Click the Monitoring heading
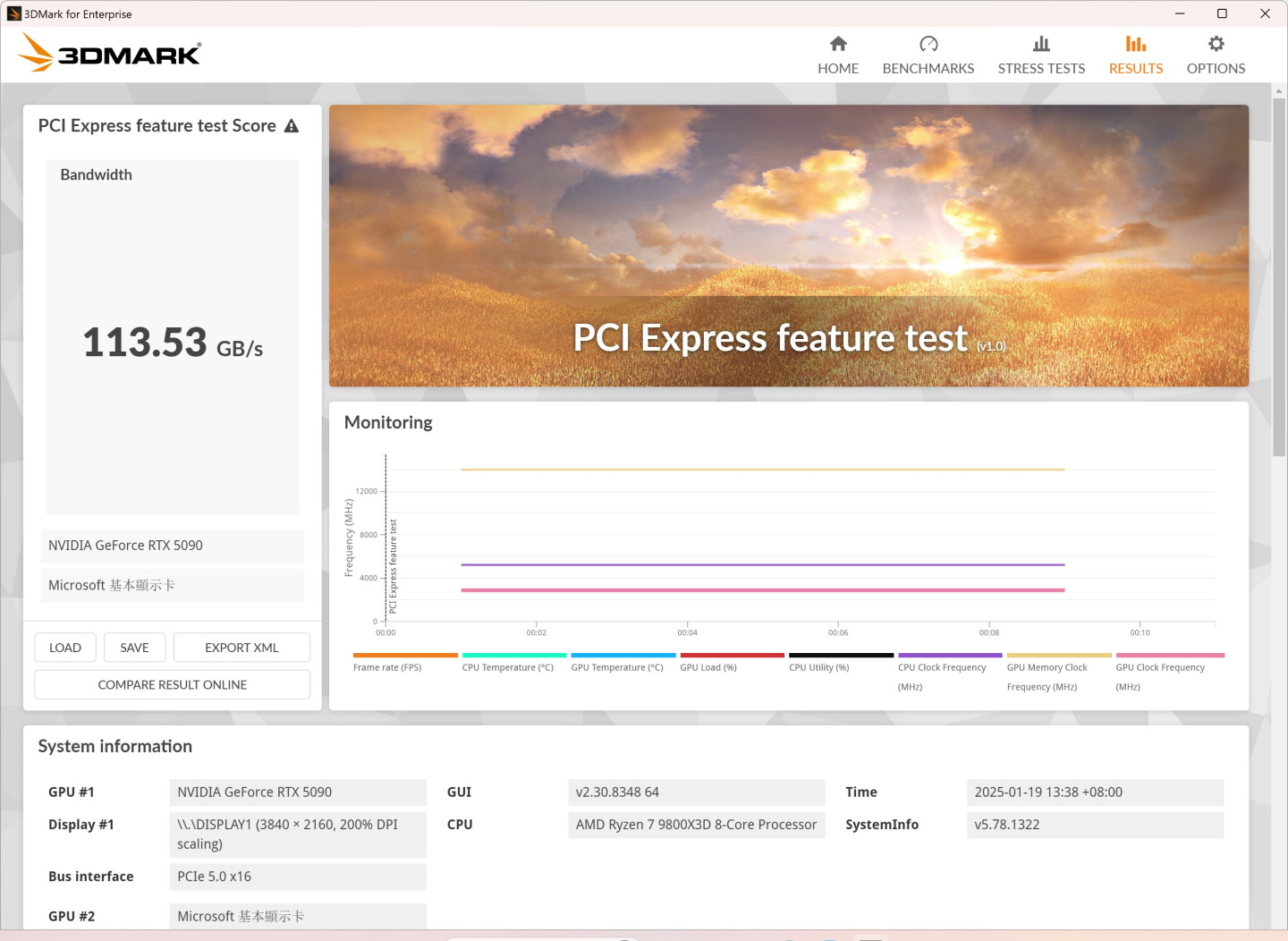 pyautogui.click(x=388, y=422)
